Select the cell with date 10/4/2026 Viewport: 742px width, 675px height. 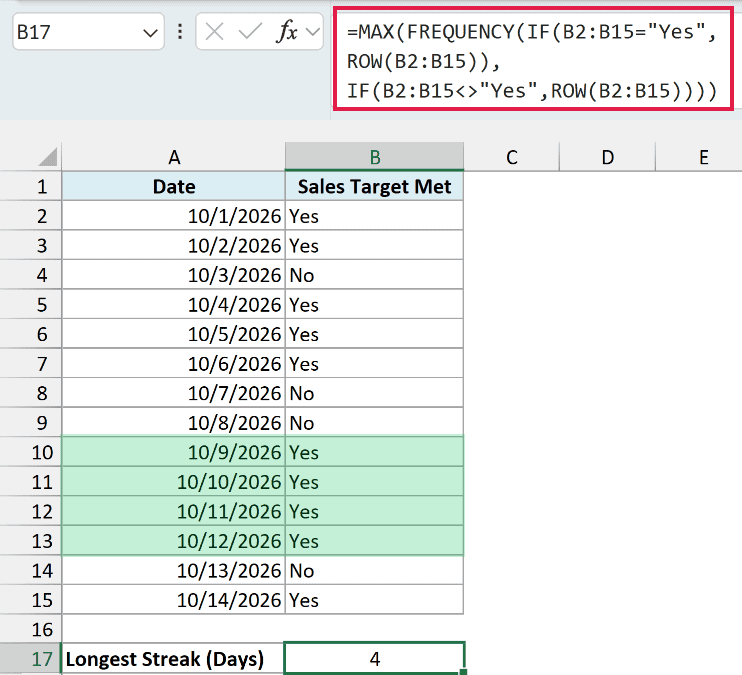[x=174, y=304]
